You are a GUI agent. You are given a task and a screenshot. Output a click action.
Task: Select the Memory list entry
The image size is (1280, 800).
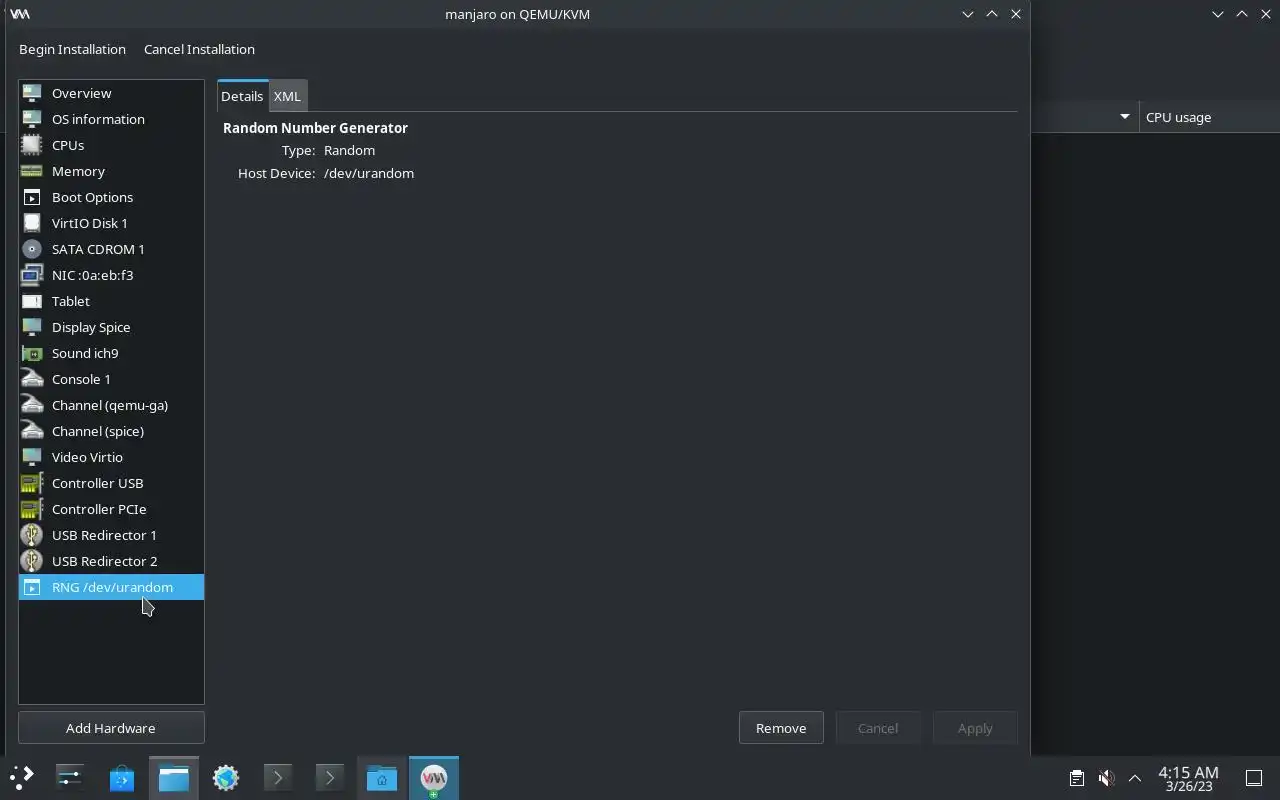[111, 171]
